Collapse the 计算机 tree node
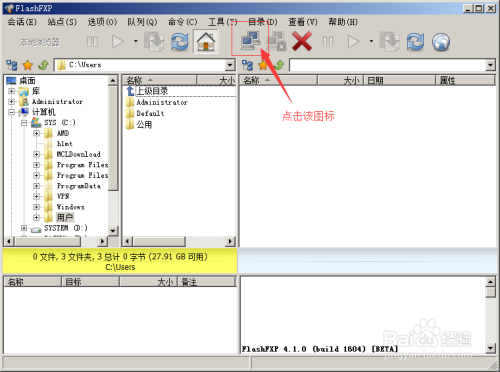The height and width of the screenshot is (372, 500). 12,112
